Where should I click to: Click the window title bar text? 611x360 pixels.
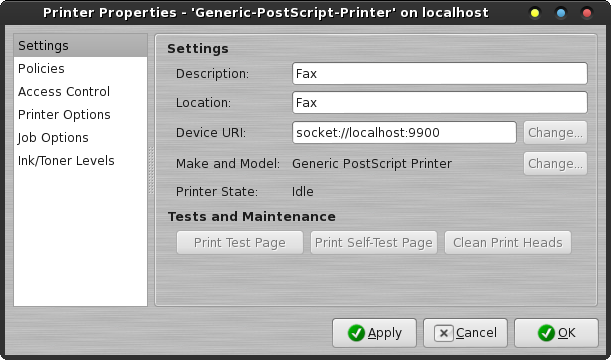coord(266,13)
